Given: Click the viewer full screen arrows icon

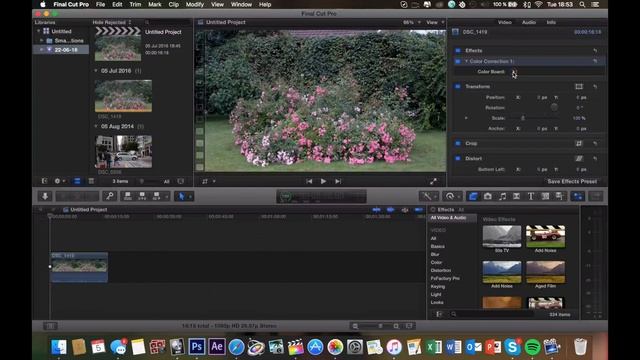Looking at the screenshot, I should 433,181.
